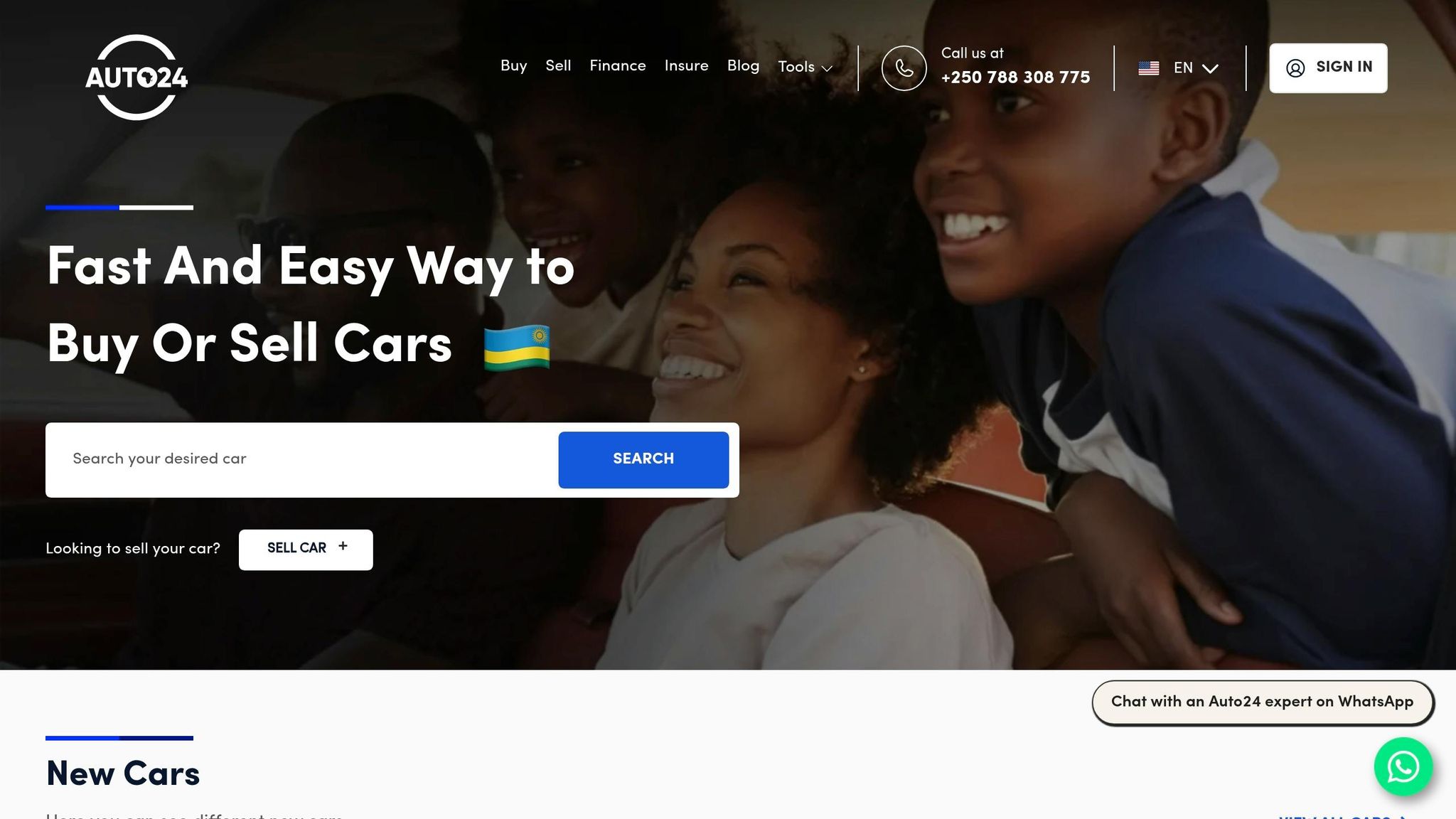Image resolution: width=1456 pixels, height=819 pixels.
Task: Click the plus icon on Sell Car
Action: coord(343,546)
